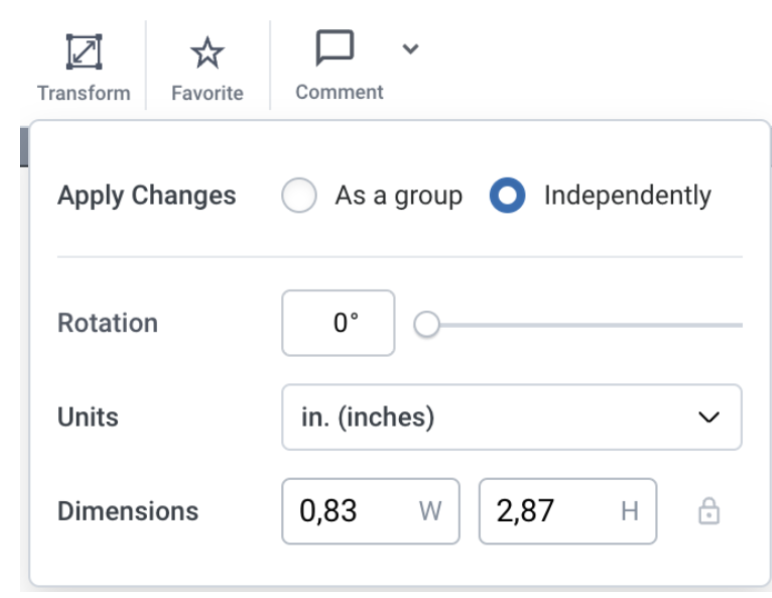Click the Favorite star icon
This screenshot has height=598, width=772.
pos(207,53)
